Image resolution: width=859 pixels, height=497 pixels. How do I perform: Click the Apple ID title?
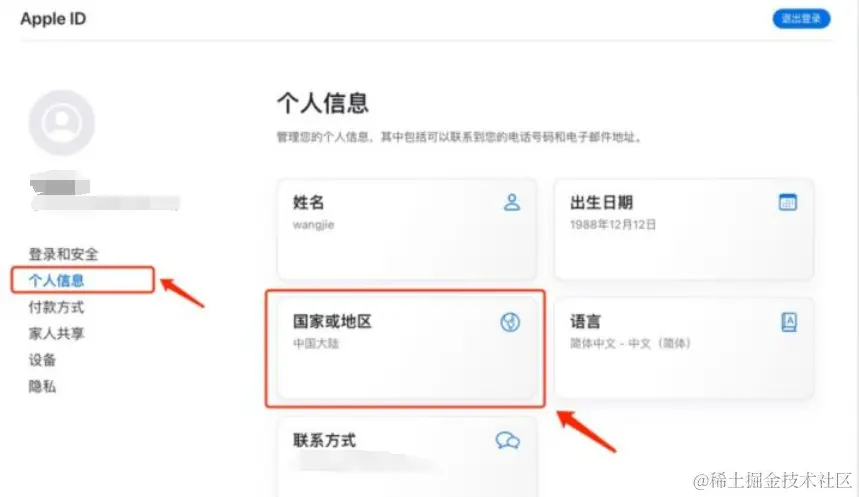click(53, 19)
